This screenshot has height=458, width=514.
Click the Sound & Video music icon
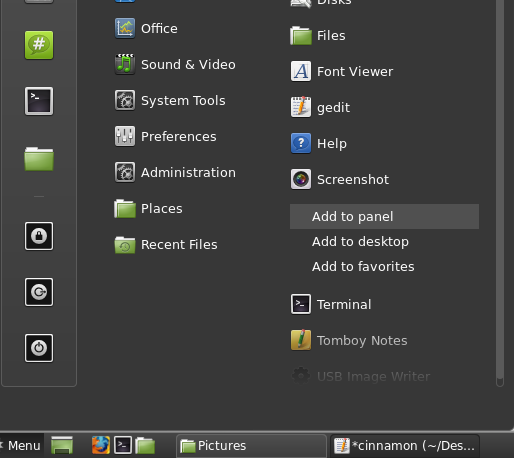[125, 64]
